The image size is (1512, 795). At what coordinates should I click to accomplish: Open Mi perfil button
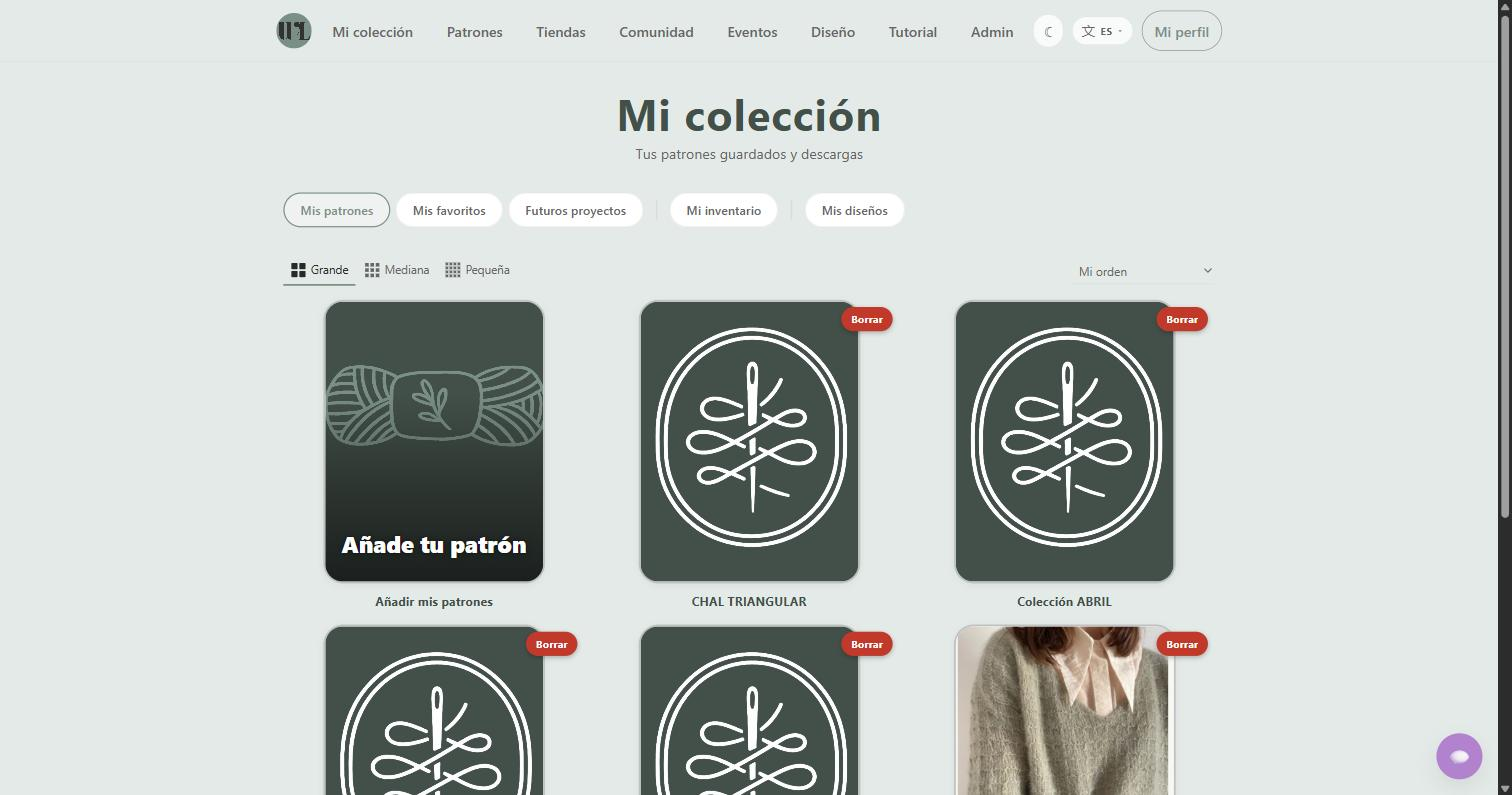[1181, 31]
